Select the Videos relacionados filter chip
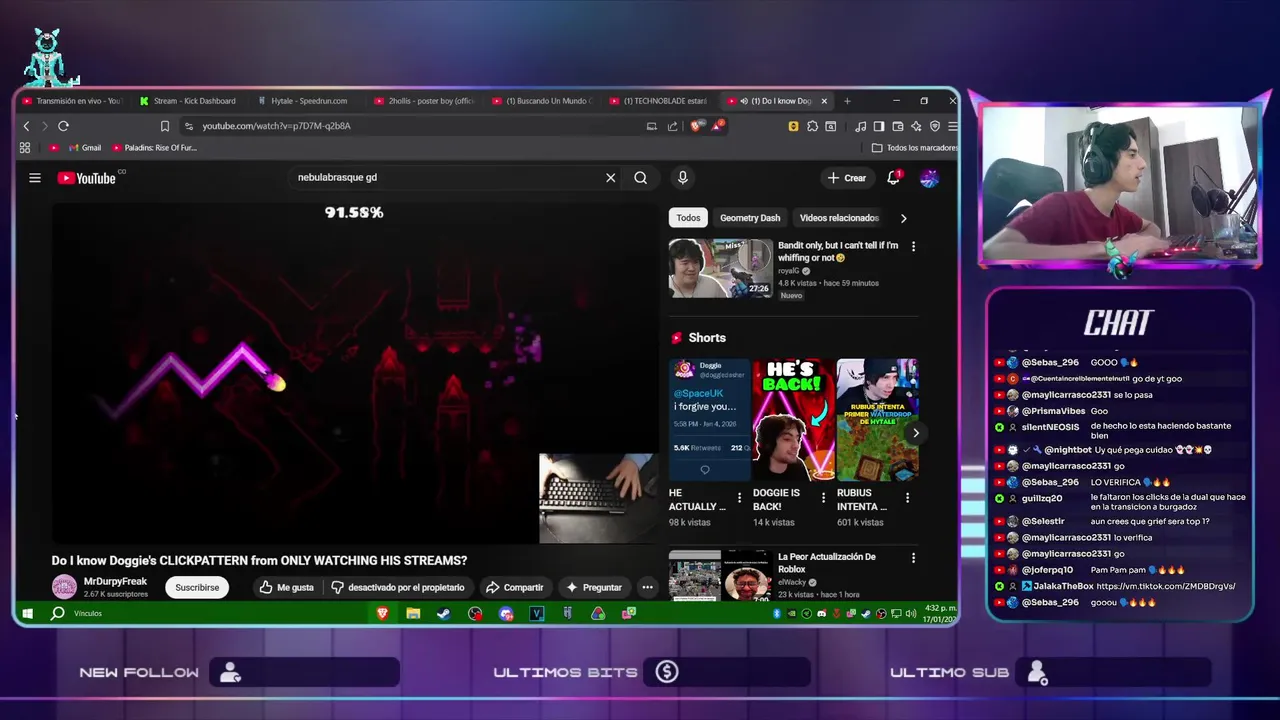Image resolution: width=1280 pixels, height=720 pixels. click(x=839, y=218)
